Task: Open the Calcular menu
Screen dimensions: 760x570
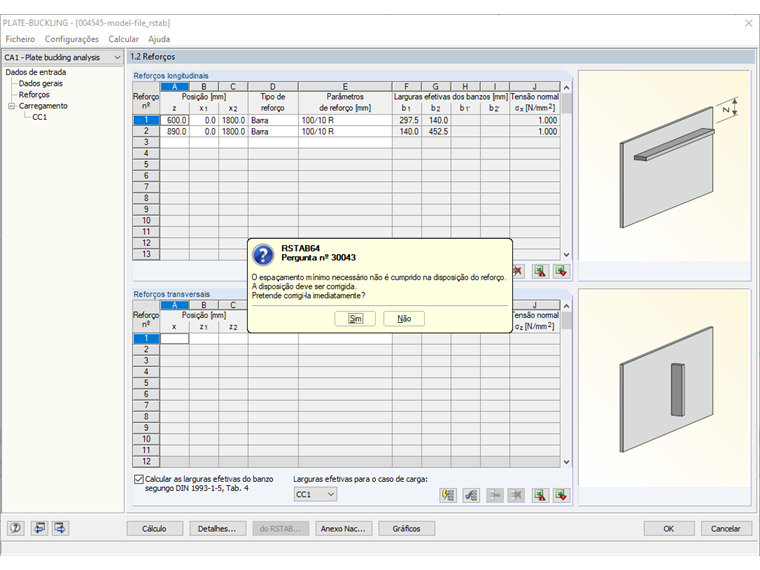Action: 123,39
